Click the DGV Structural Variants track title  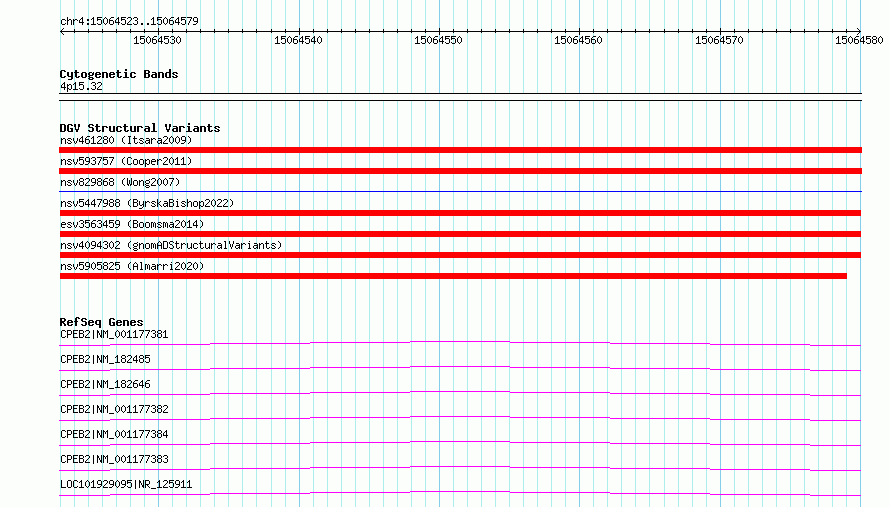coord(140,128)
